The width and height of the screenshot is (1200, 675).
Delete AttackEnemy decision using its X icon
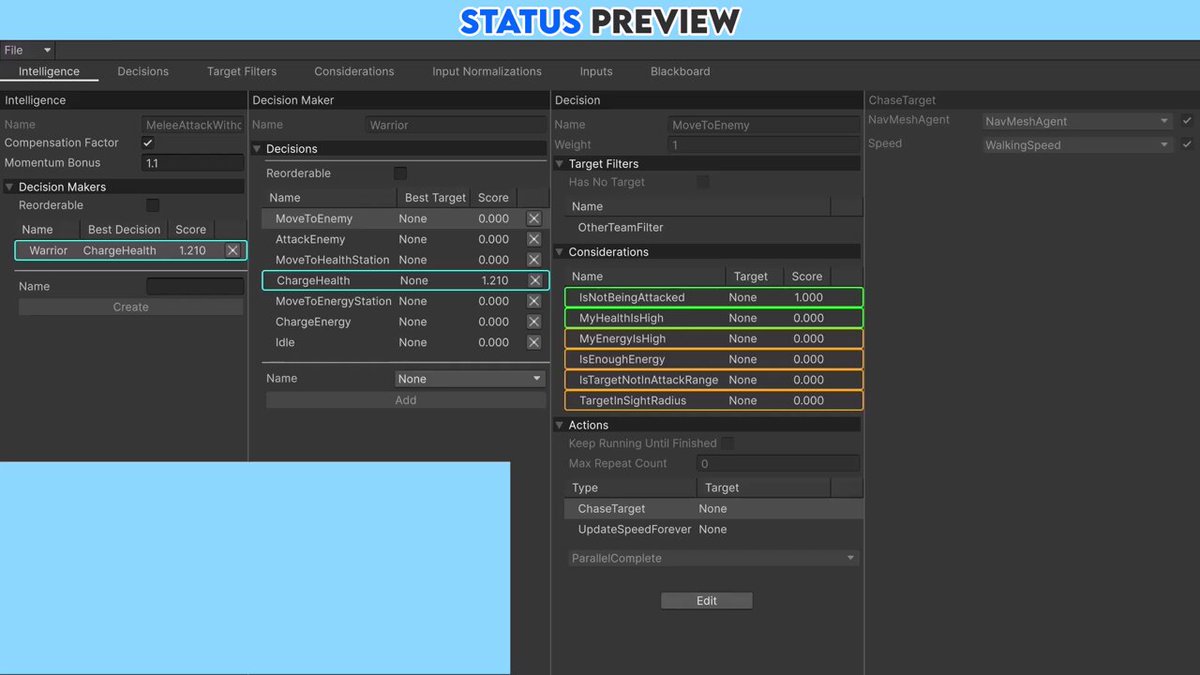534,240
